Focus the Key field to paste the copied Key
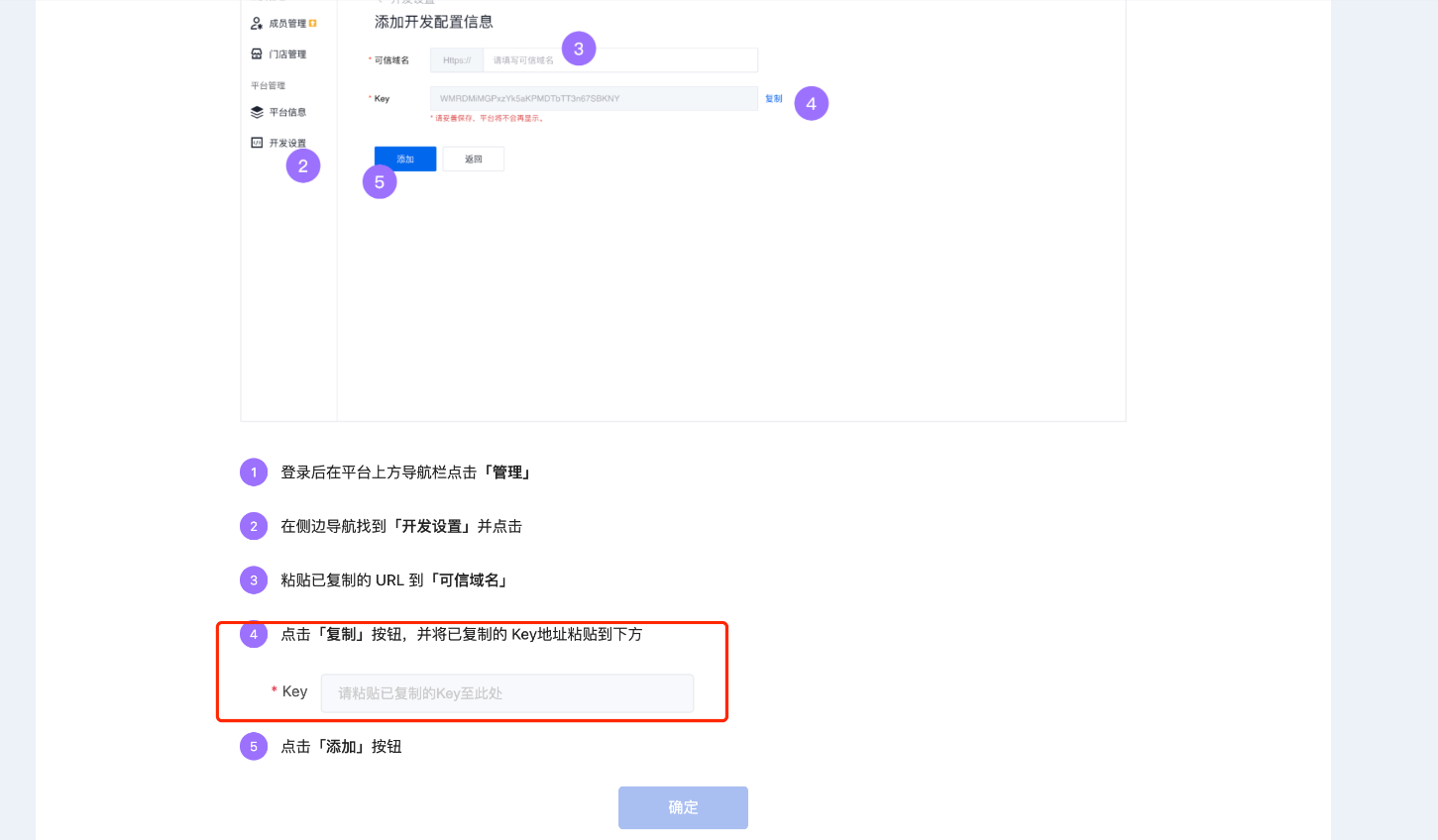This screenshot has height=840, width=1438. 507,693
